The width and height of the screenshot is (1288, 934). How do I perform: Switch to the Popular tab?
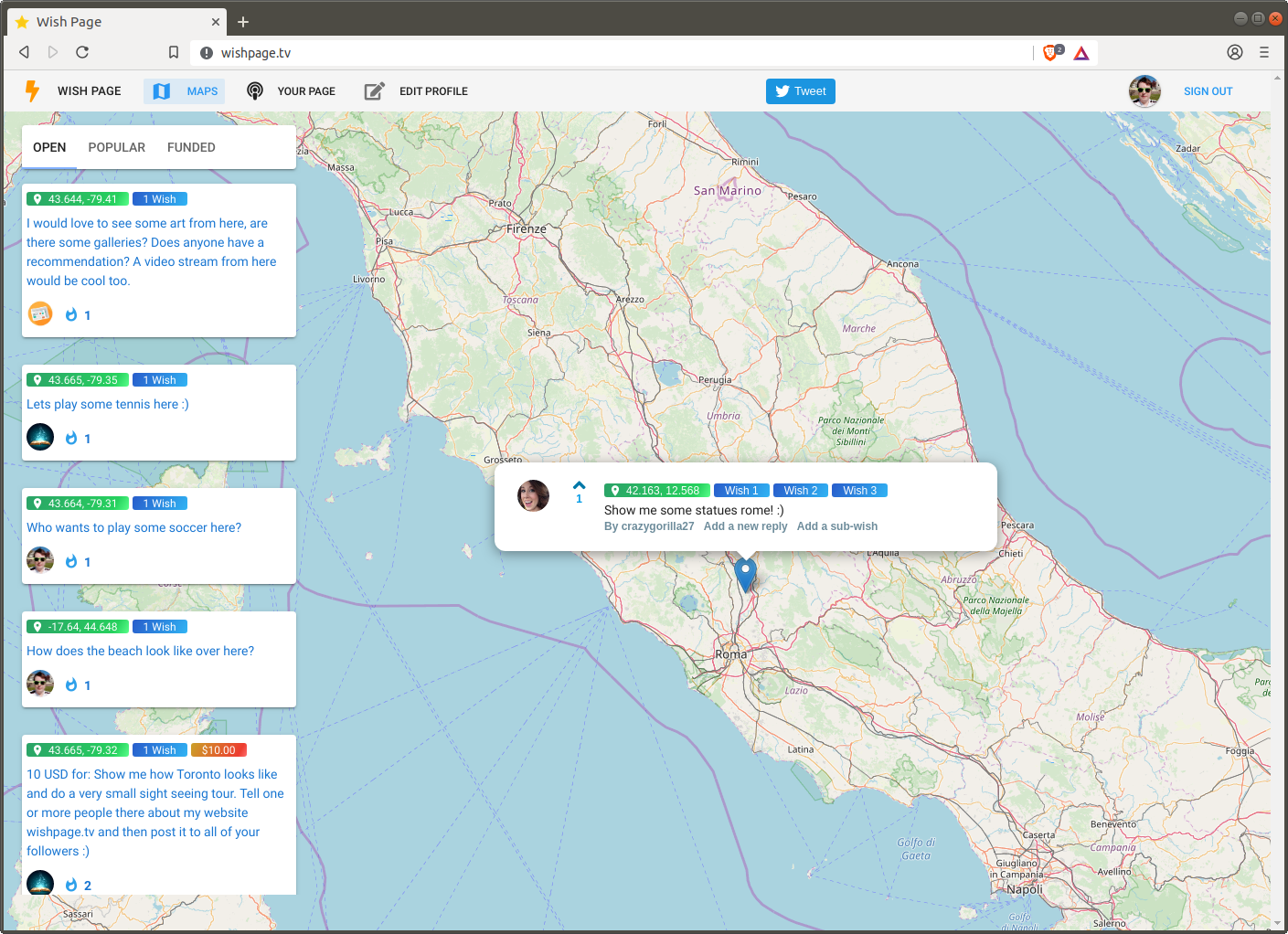[x=116, y=147]
